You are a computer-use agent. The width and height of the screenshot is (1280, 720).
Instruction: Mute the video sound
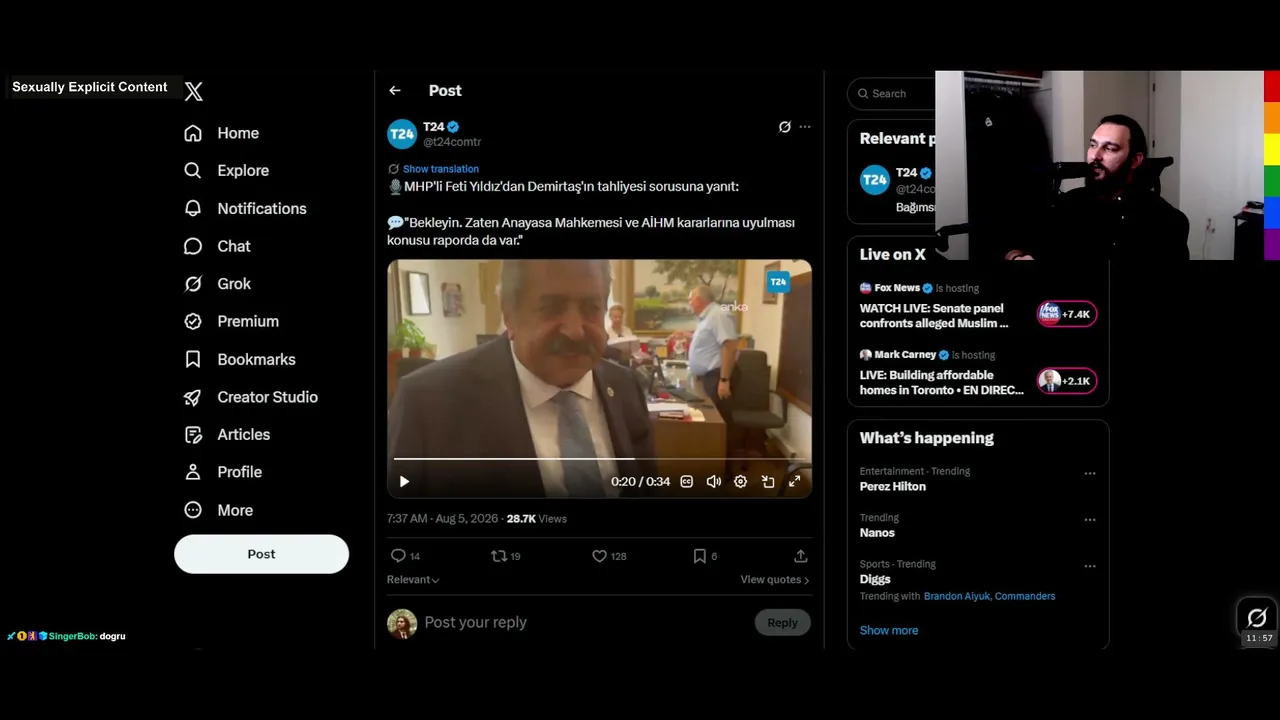714,482
